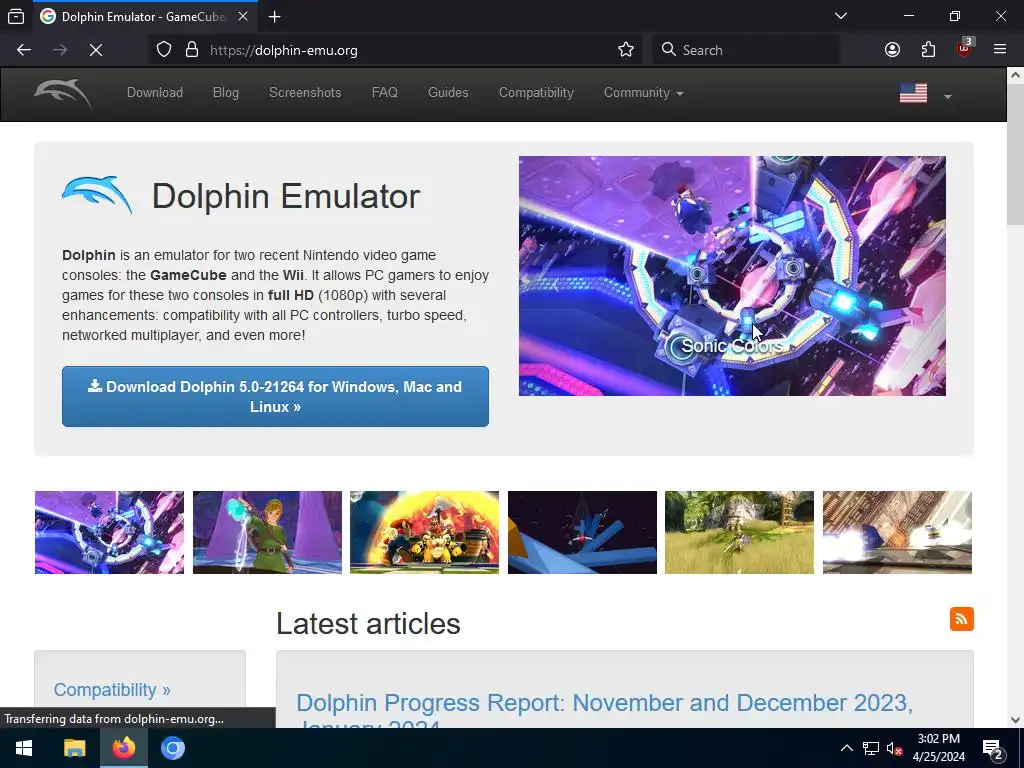Viewport: 1024px width, 768px height.
Task: Click the Firefox taskbar icon
Action: [123, 748]
